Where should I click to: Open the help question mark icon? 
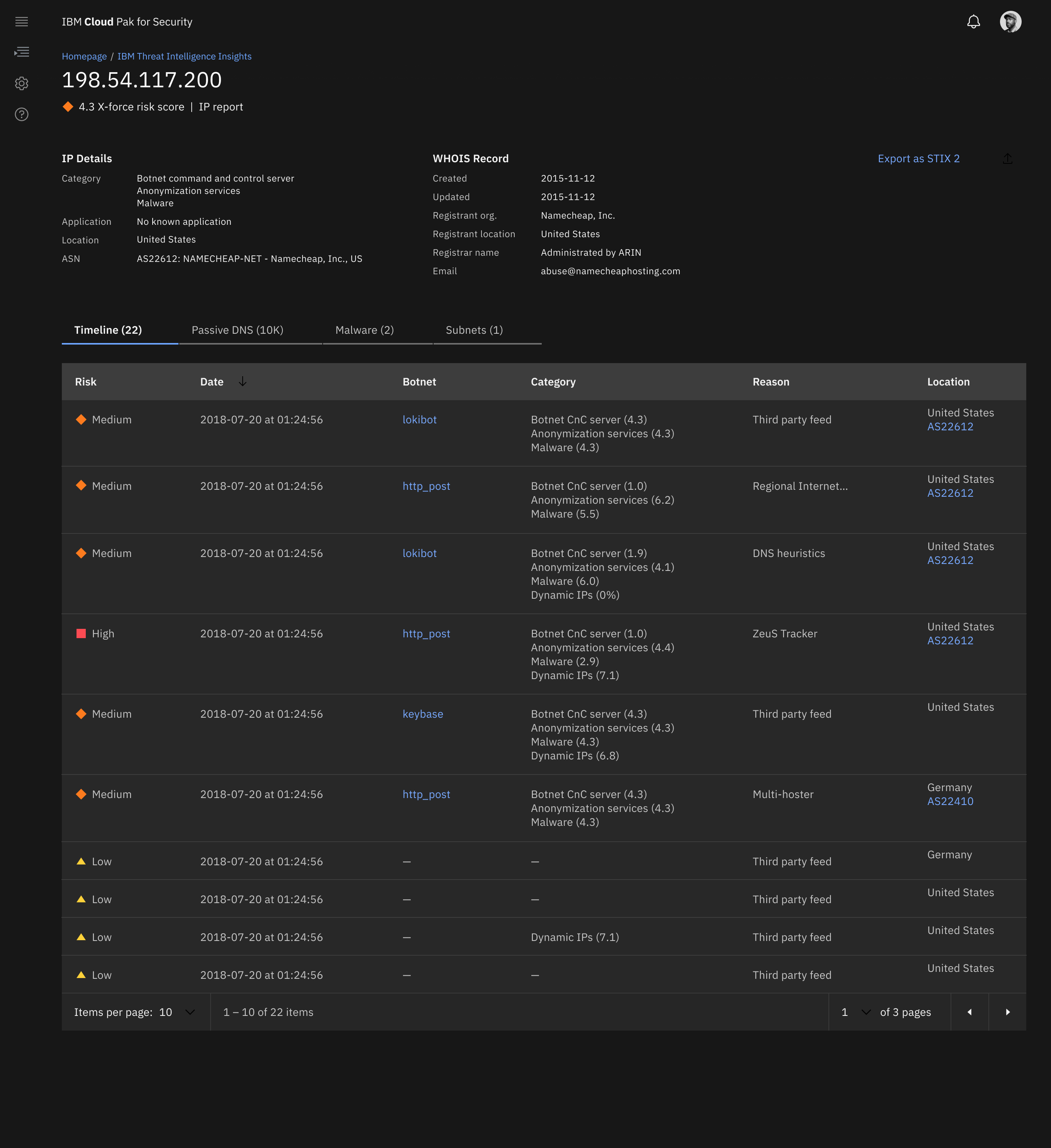pos(22,114)
